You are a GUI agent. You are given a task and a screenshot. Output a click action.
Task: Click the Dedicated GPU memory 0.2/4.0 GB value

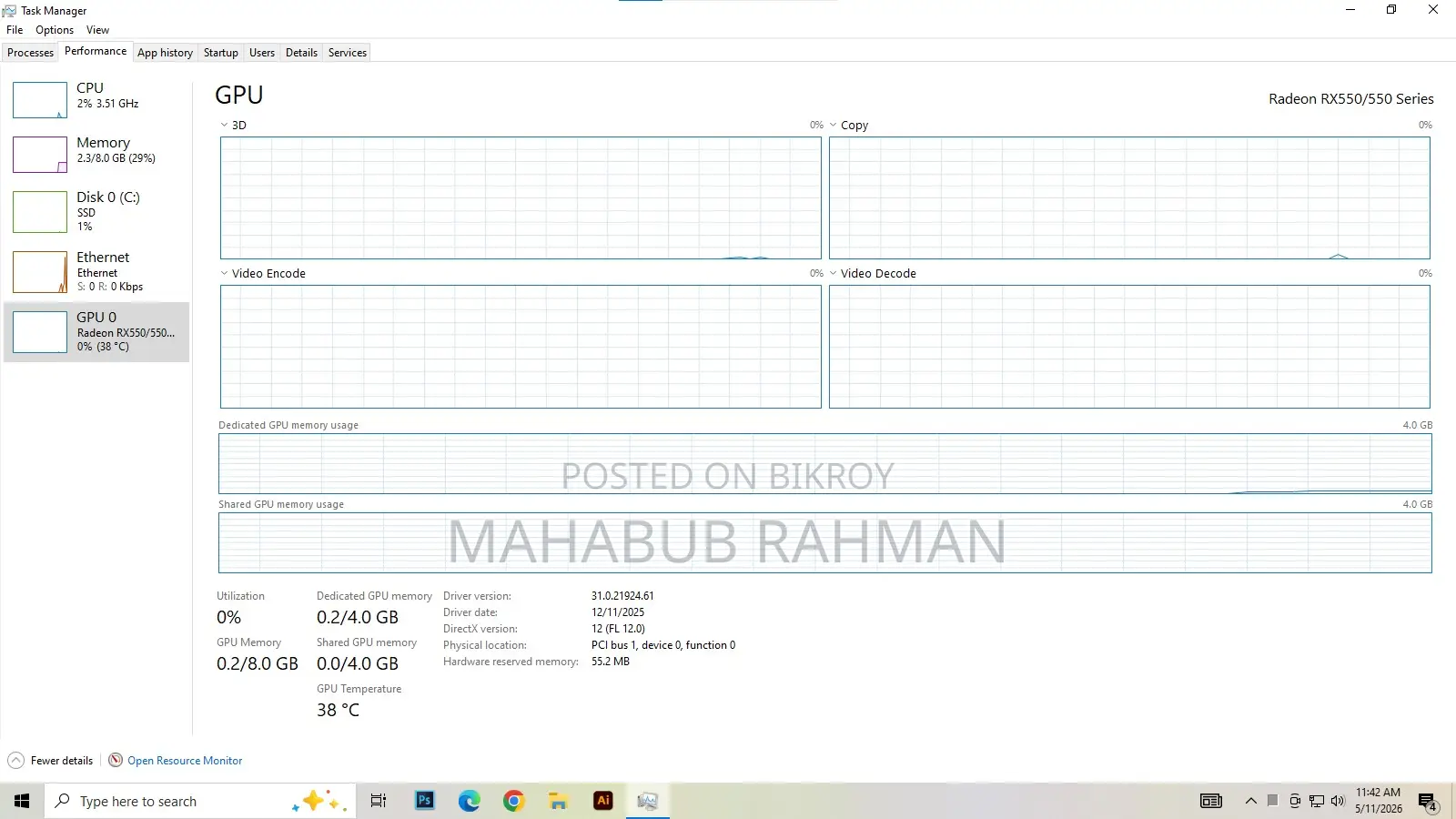pos(358,617)
